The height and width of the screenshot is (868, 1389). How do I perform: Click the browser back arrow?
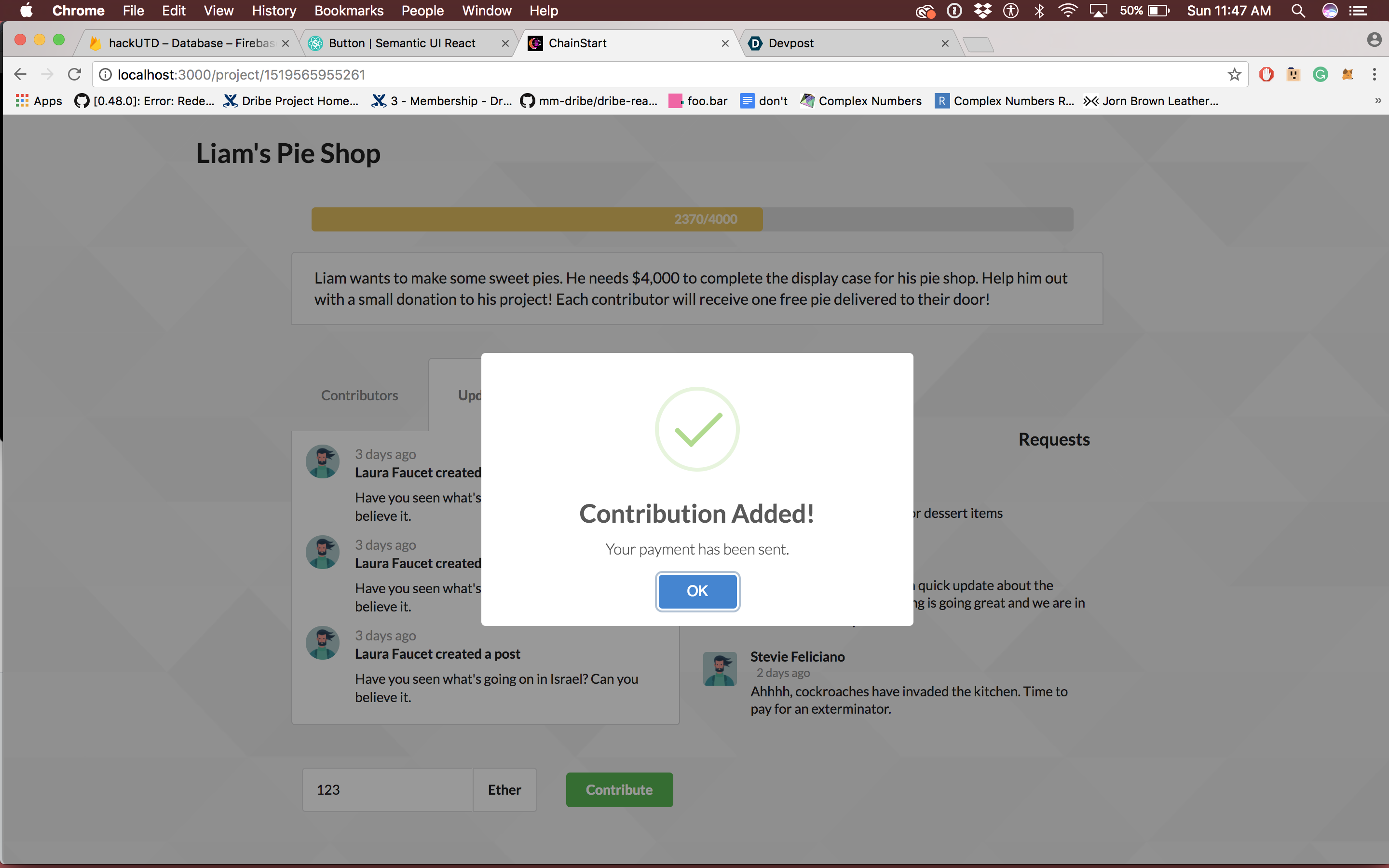20,75
